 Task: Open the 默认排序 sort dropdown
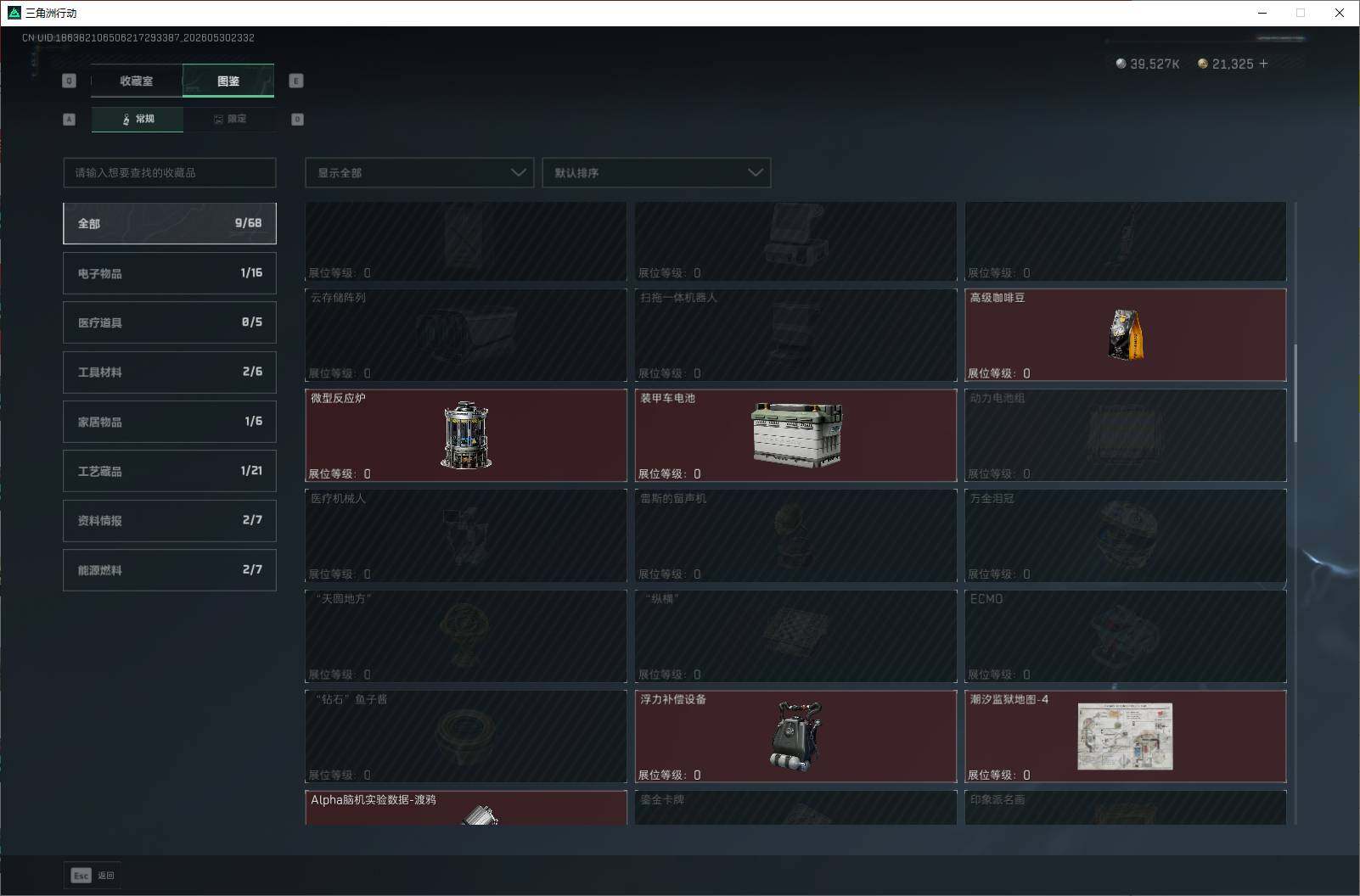click(656, 172)
